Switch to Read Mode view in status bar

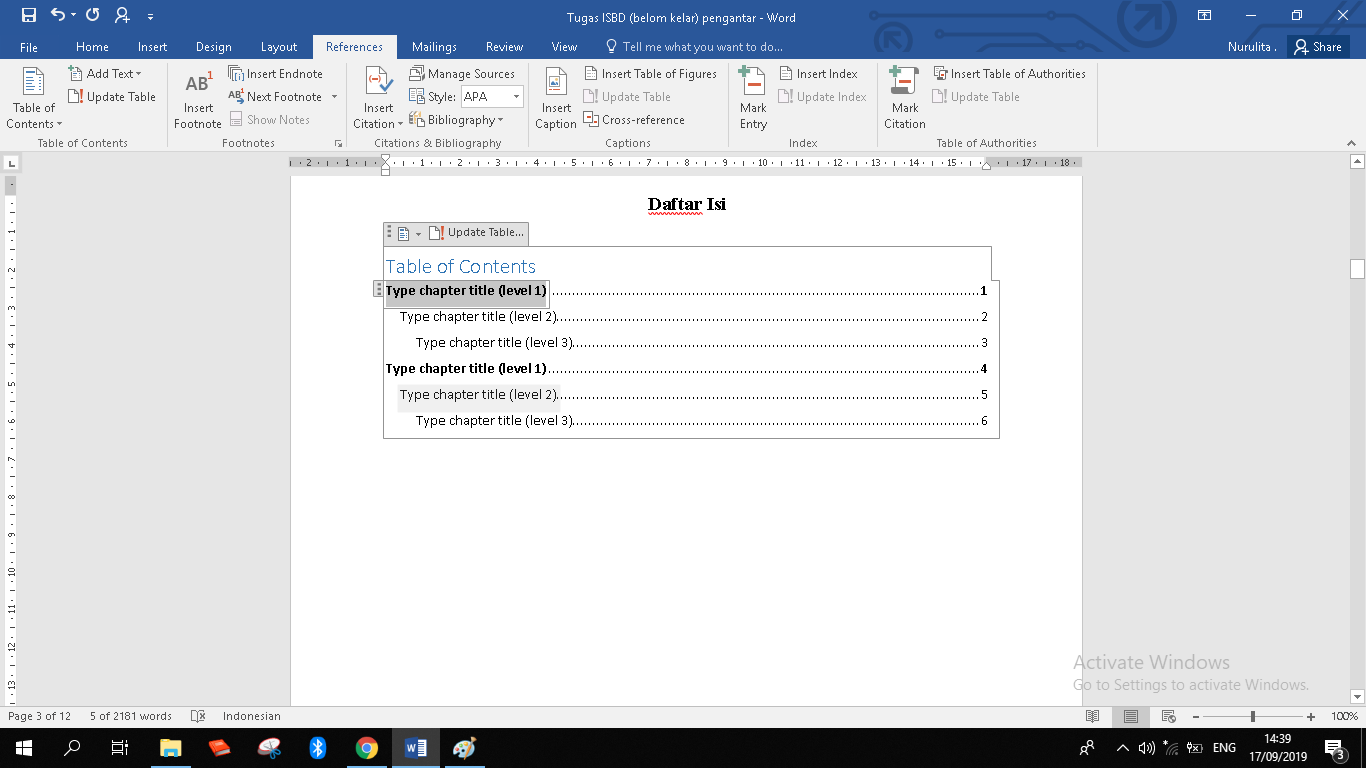(x=1093, y=716)
